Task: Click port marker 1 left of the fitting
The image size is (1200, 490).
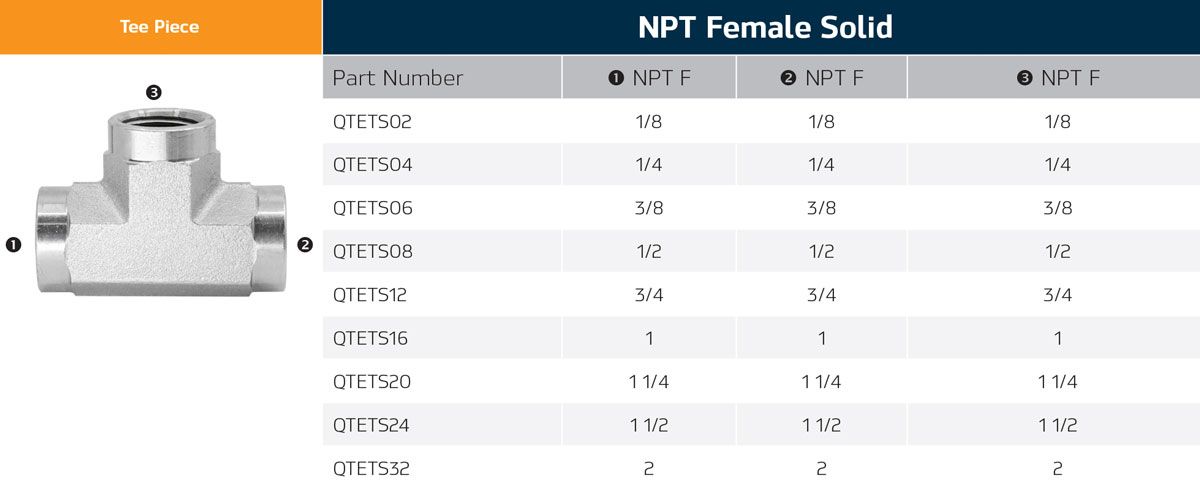Action: coord(14,244)
